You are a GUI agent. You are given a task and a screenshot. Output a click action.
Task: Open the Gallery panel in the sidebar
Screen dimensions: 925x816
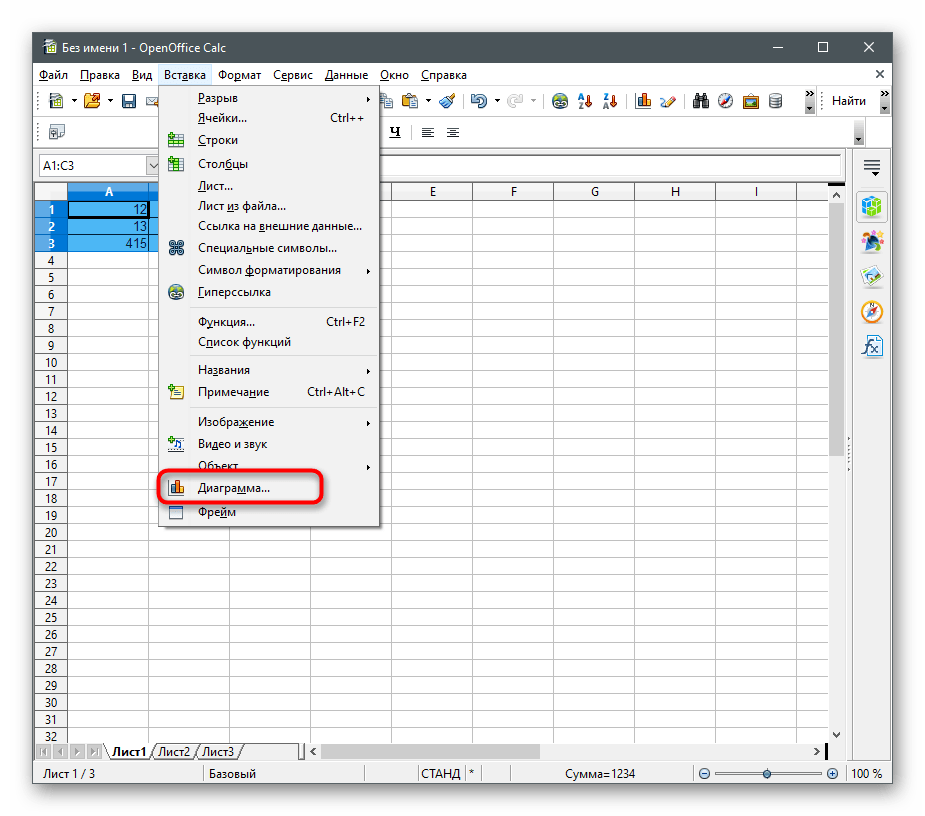click(872, 277)
